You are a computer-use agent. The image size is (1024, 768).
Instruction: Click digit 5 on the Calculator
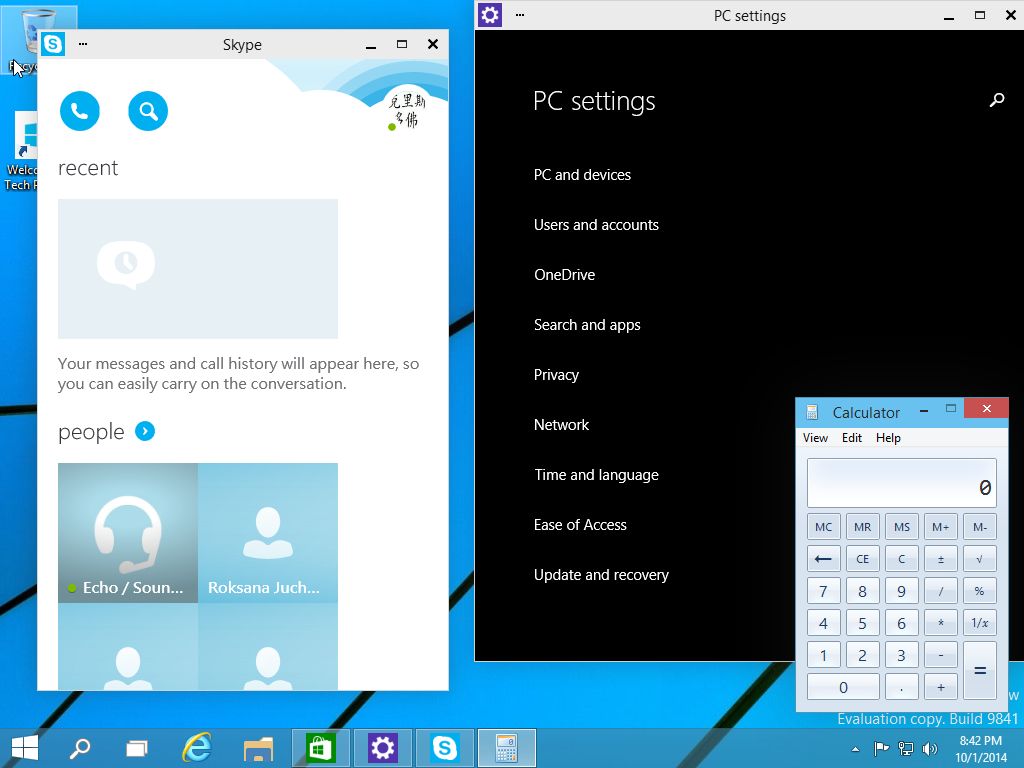(863, 623)
